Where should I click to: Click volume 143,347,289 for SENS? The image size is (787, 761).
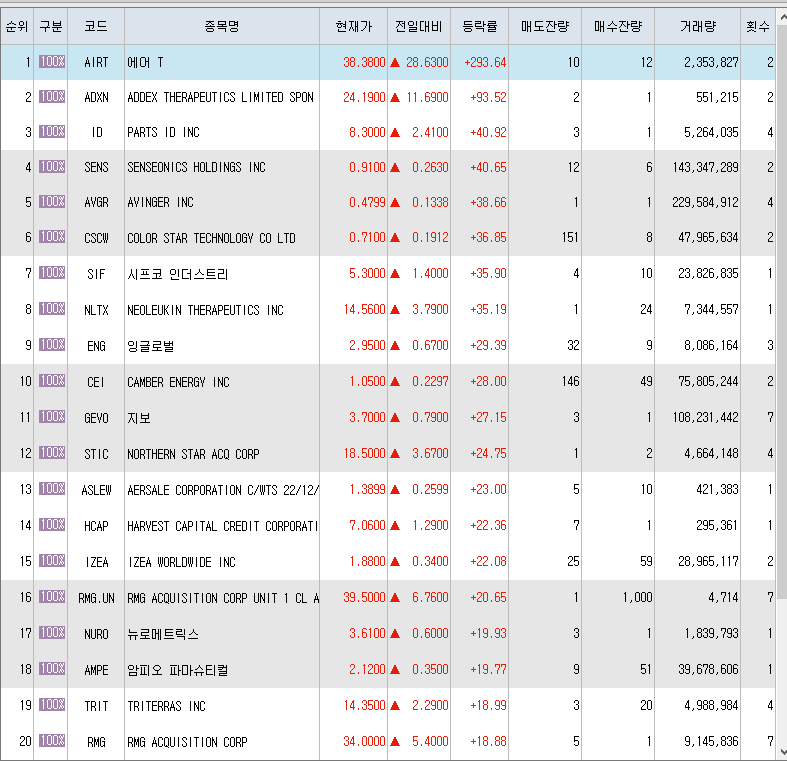point(706,167)
